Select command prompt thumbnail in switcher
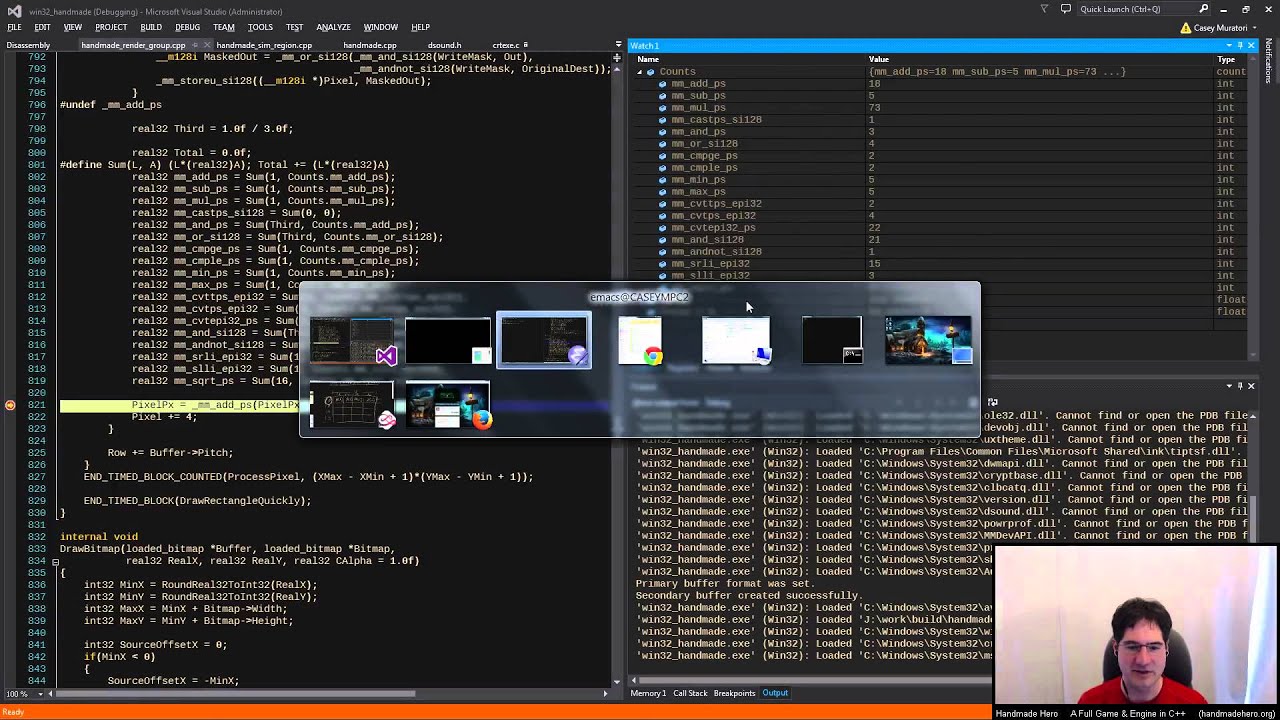The width and height of the screenshot is (1280, 720). [x=832, y=341]
